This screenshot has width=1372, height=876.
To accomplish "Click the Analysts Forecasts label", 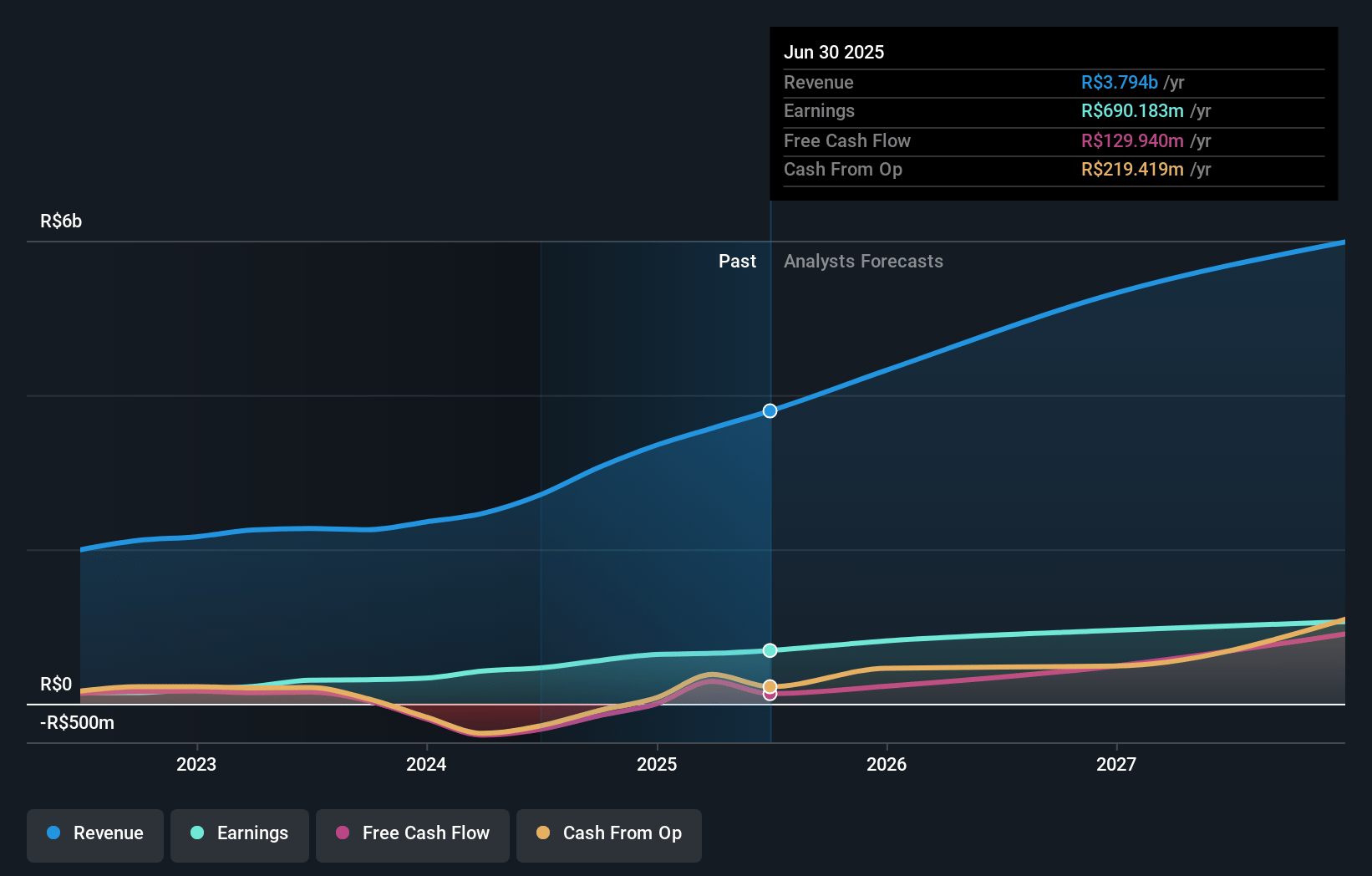I will pos(863,262).
